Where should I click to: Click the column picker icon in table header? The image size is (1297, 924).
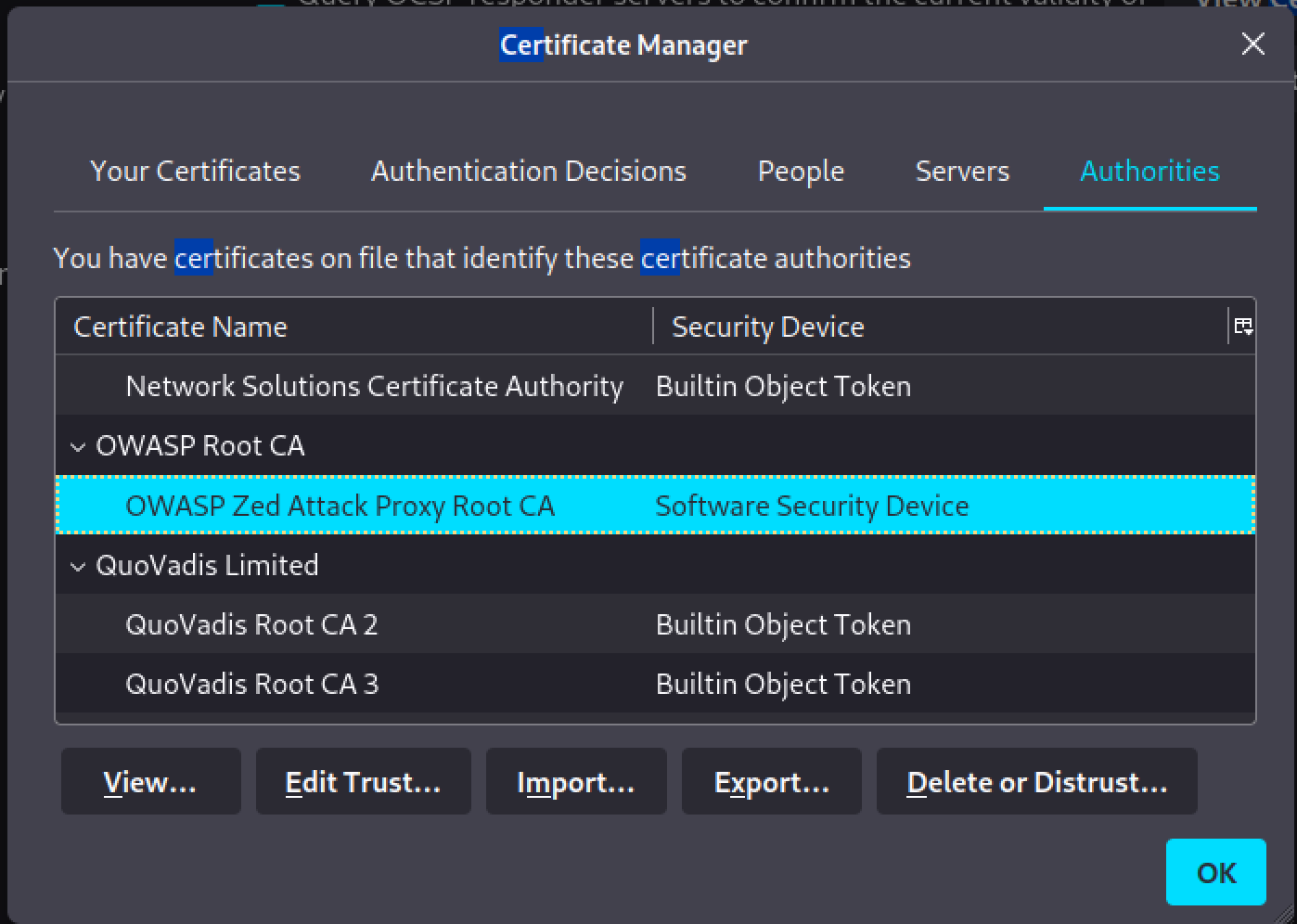point(1243,327)
